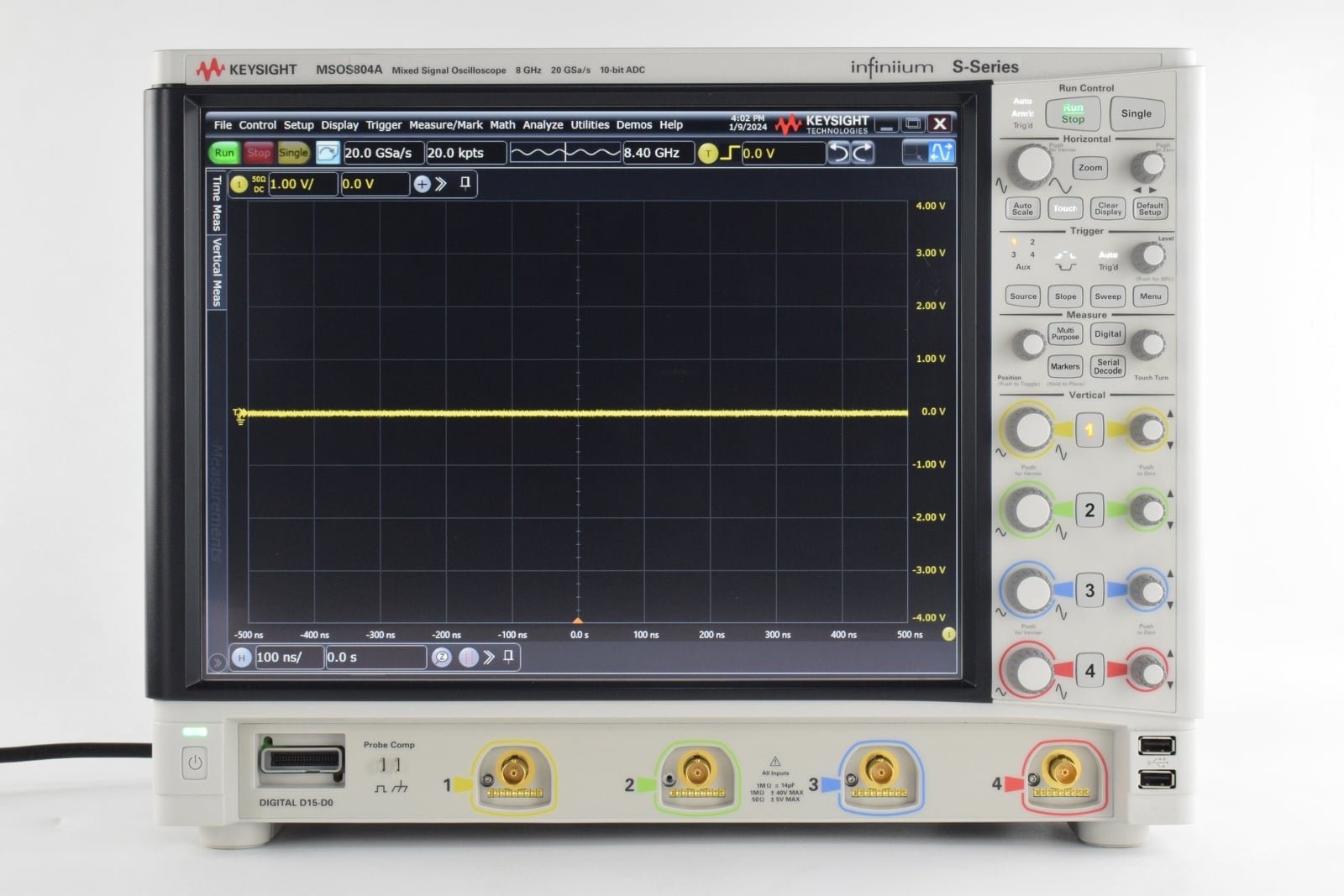1344x896 pixels.
Task: Click the grid dots icon in horizontal toolbar
Action: pos(468,658)
